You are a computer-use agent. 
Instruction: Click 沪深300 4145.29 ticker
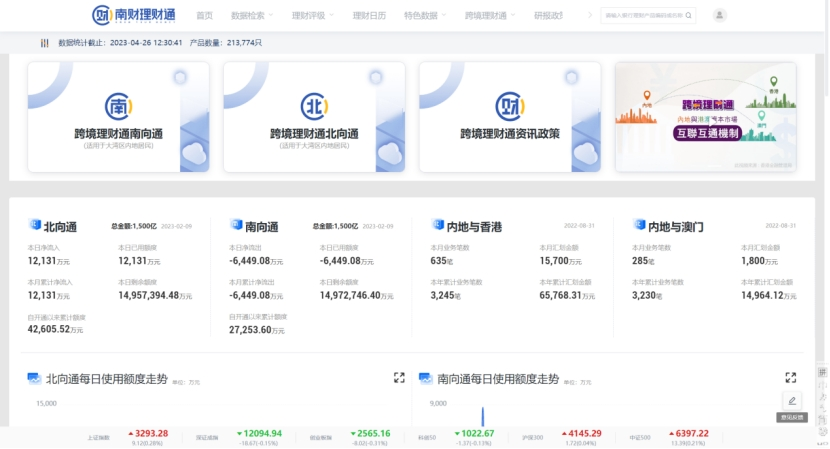point(562,437)
